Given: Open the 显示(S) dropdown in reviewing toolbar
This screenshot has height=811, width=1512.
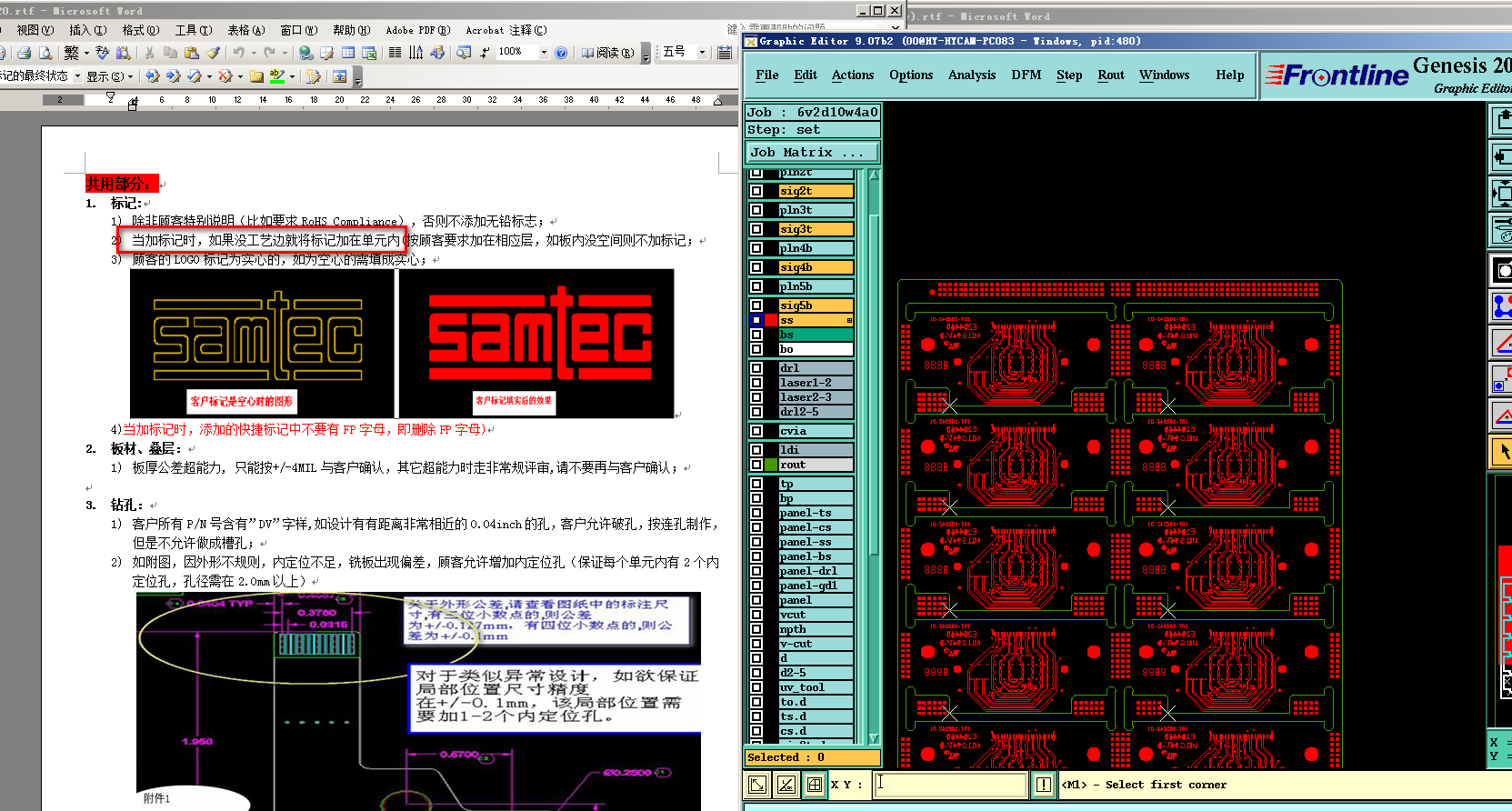Looking at the screenshot, I should pos(110,76).
